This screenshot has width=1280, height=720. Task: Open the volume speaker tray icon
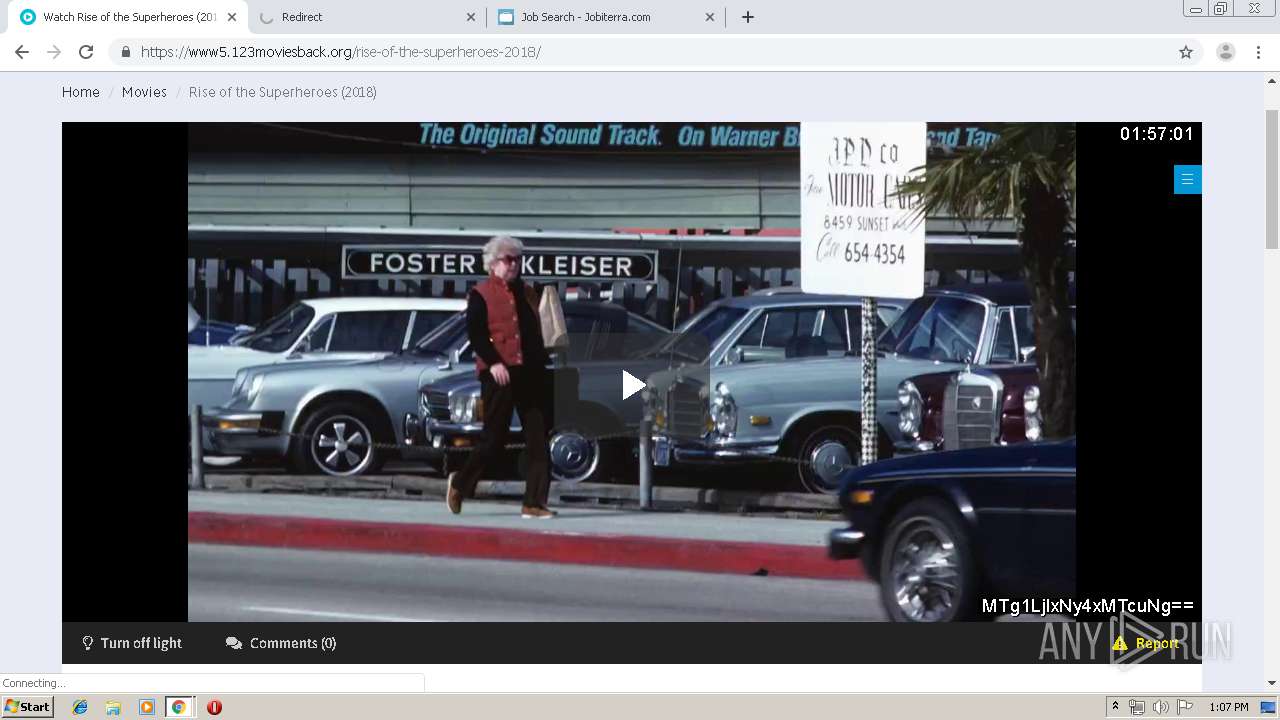1161,707
